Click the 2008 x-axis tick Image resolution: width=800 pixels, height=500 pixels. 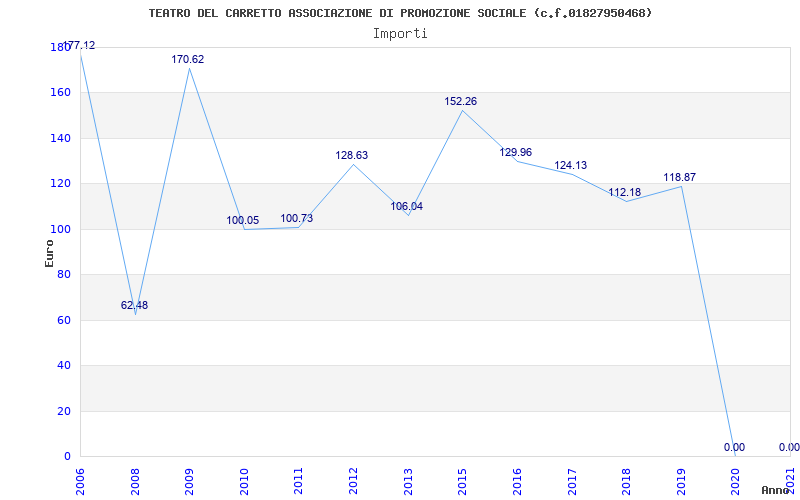coord(135,482)
